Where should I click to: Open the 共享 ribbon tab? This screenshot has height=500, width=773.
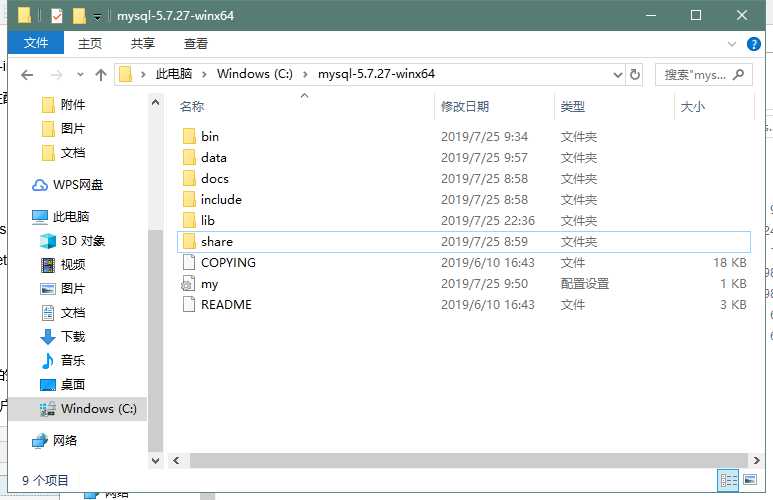pyautogui.click(x=143, y=43)
